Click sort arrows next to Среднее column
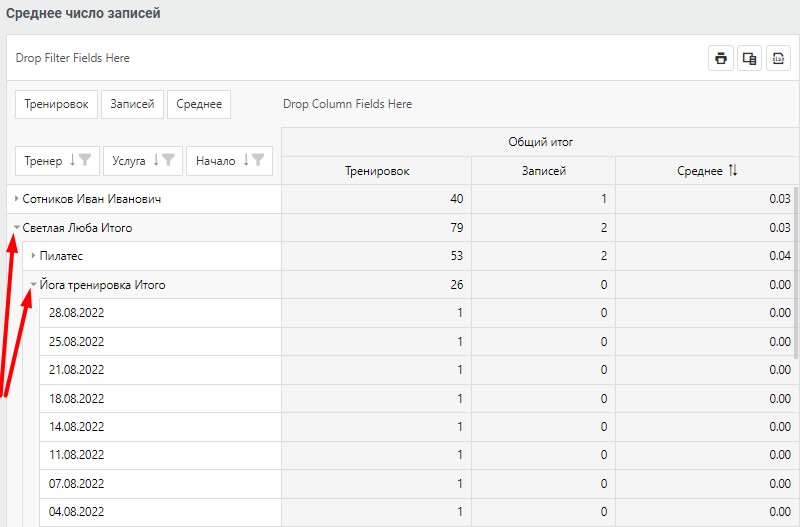The image size is (800, 527). tap(733, 170)
